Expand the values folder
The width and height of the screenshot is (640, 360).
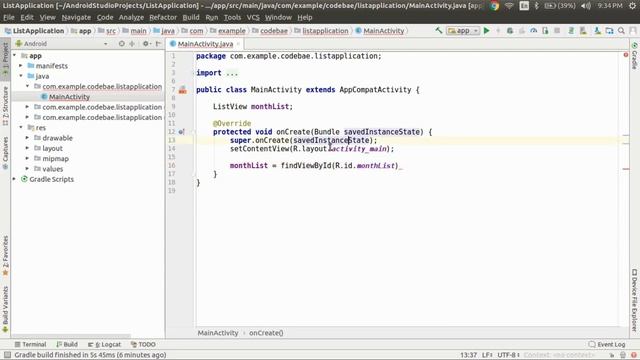pos(27,169)
